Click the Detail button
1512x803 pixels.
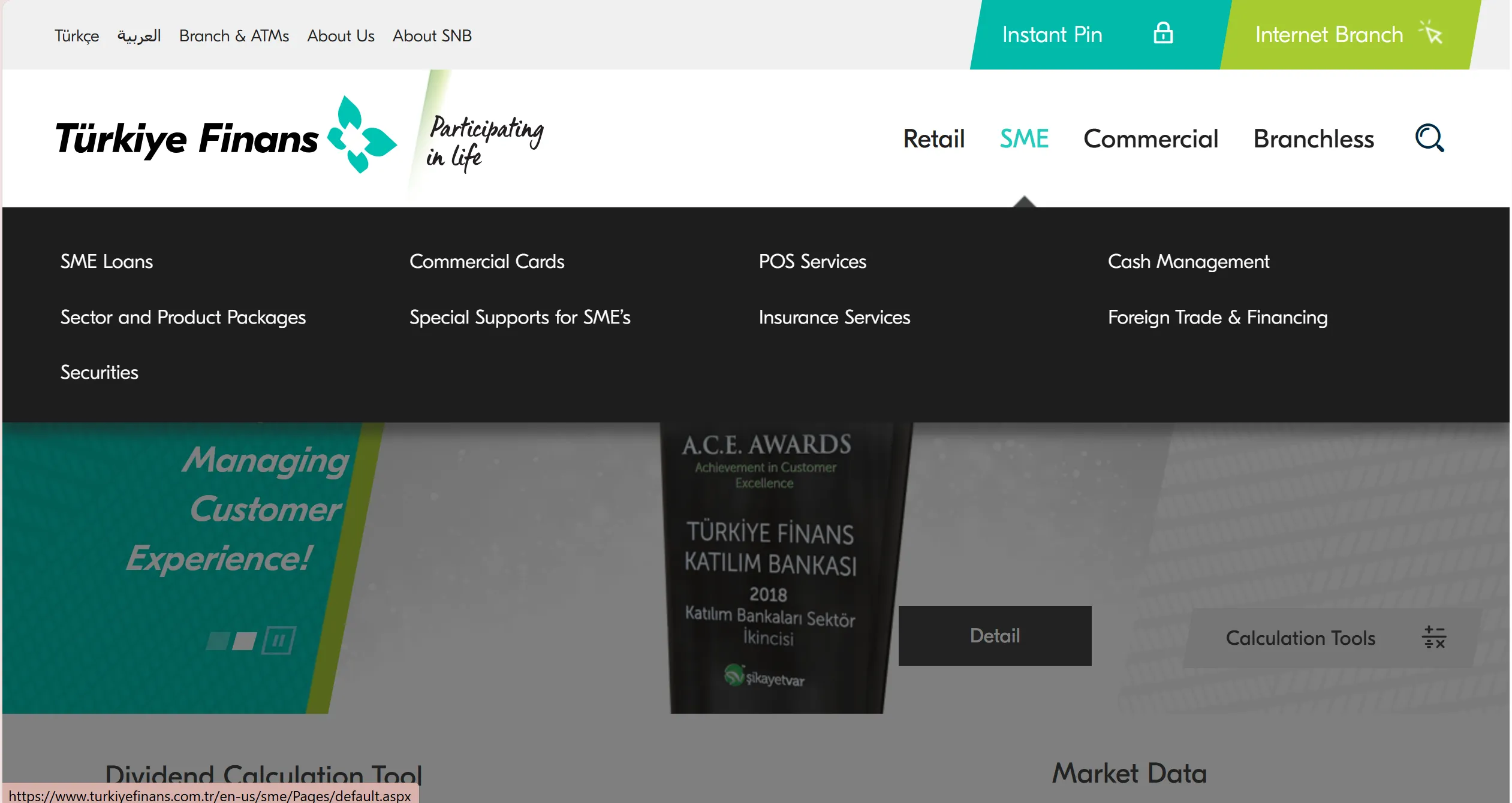click(995, 635)
